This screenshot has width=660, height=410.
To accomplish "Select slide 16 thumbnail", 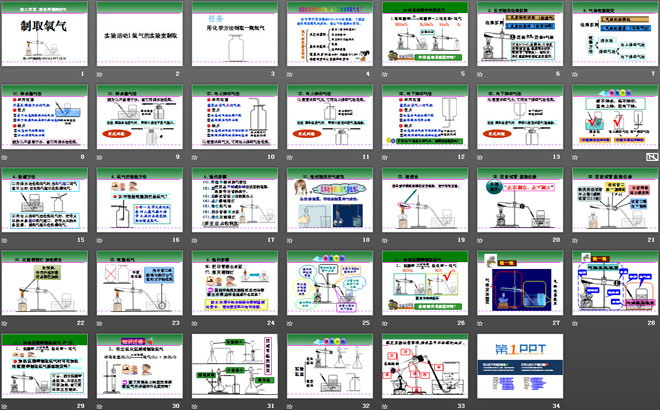I will [140, 200].
